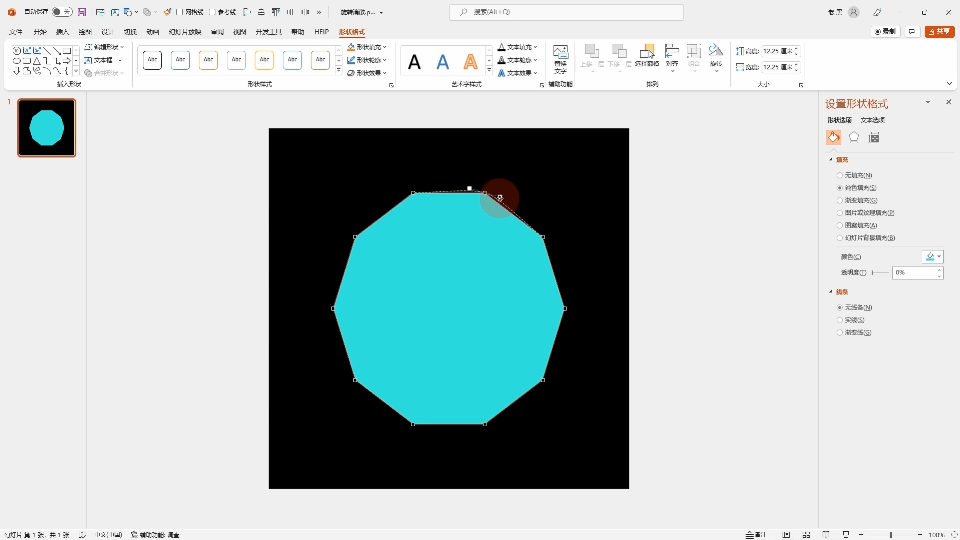Open the fill color picker dropdown
The width and height of the screenshot is (960, 540).
coord(932,257)
